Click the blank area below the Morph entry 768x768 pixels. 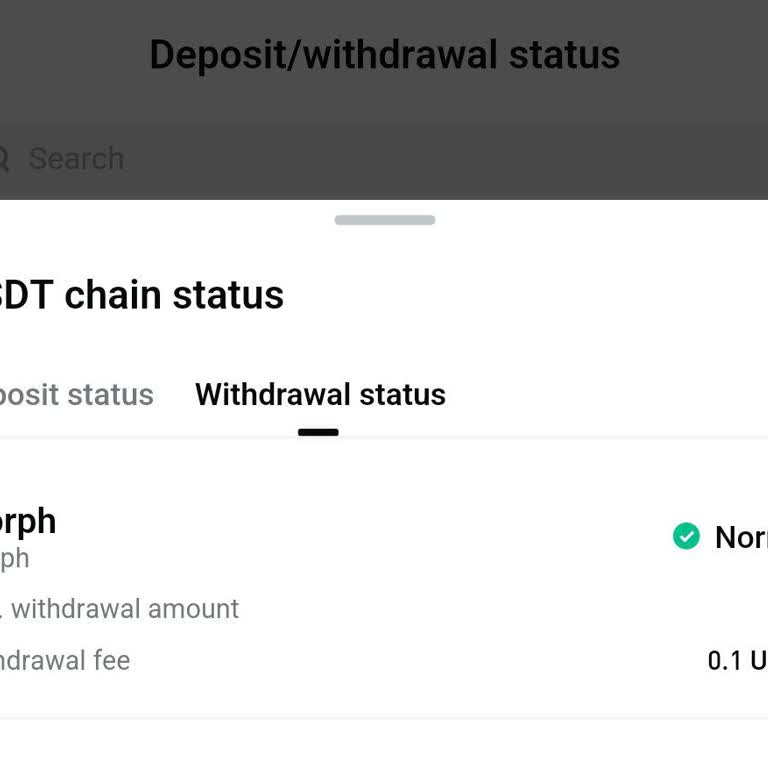point(384,745)
